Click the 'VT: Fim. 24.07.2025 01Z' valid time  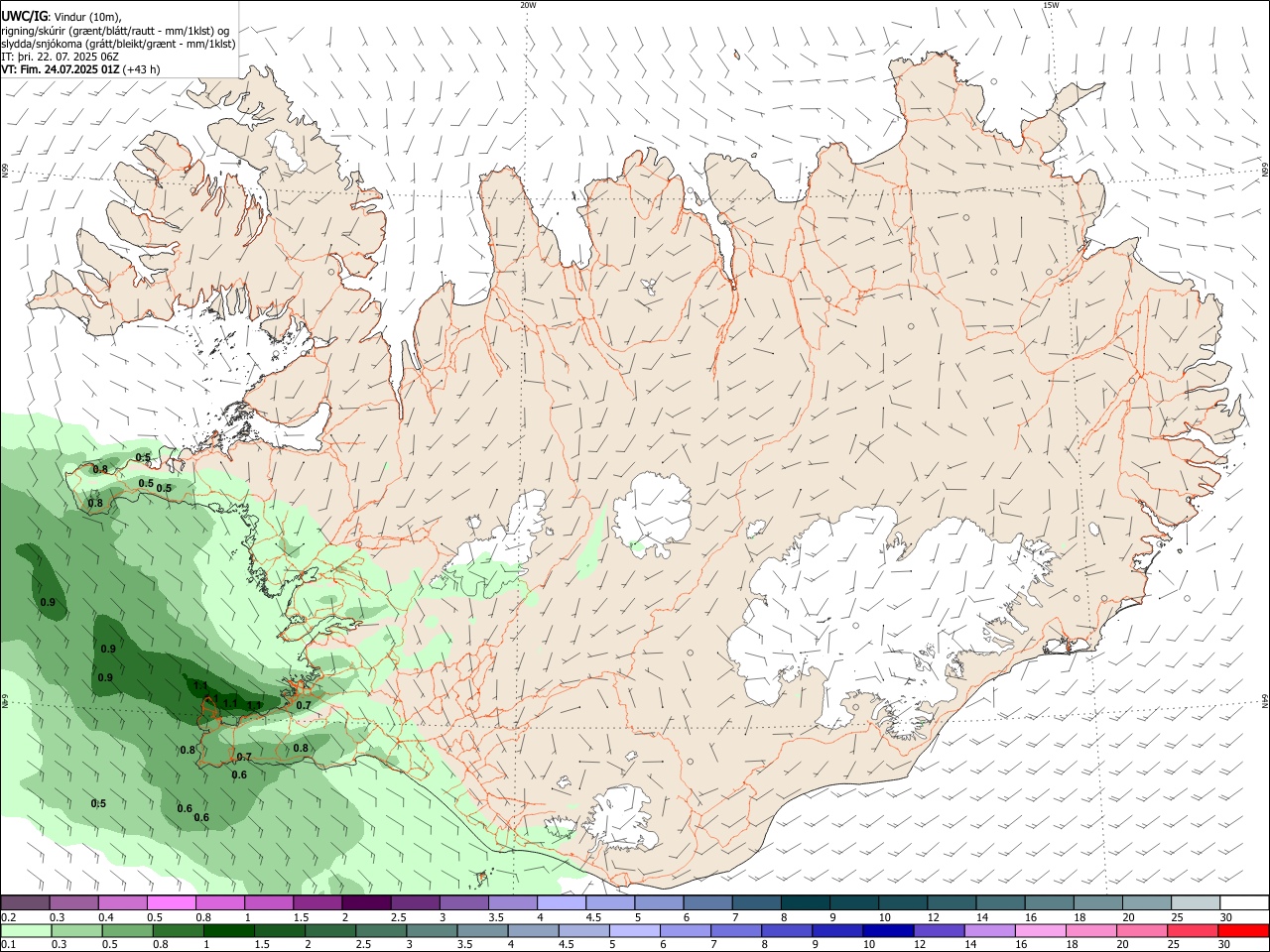point(61,69)
